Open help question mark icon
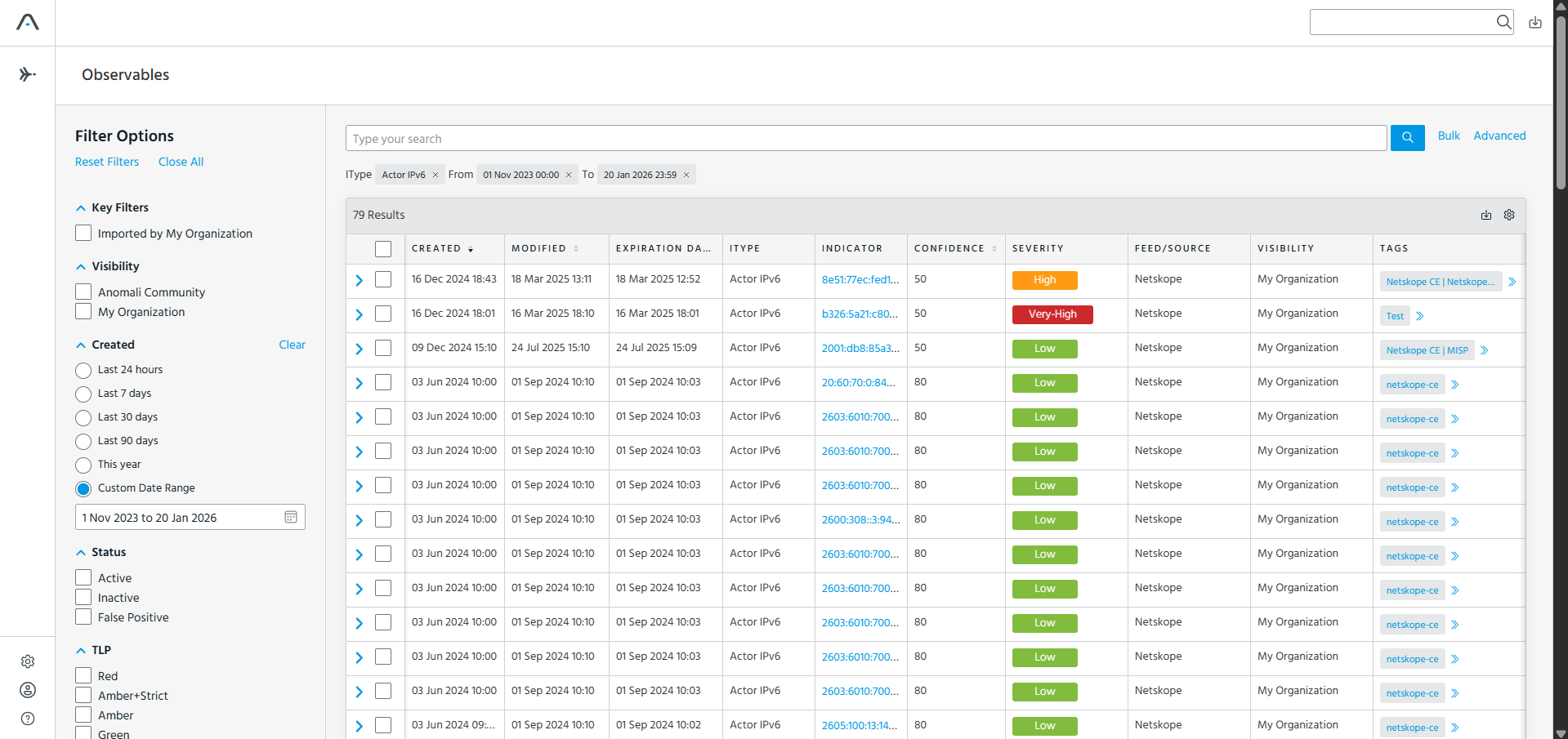Viewport: 1568px width, 739px height. [28, 719]
